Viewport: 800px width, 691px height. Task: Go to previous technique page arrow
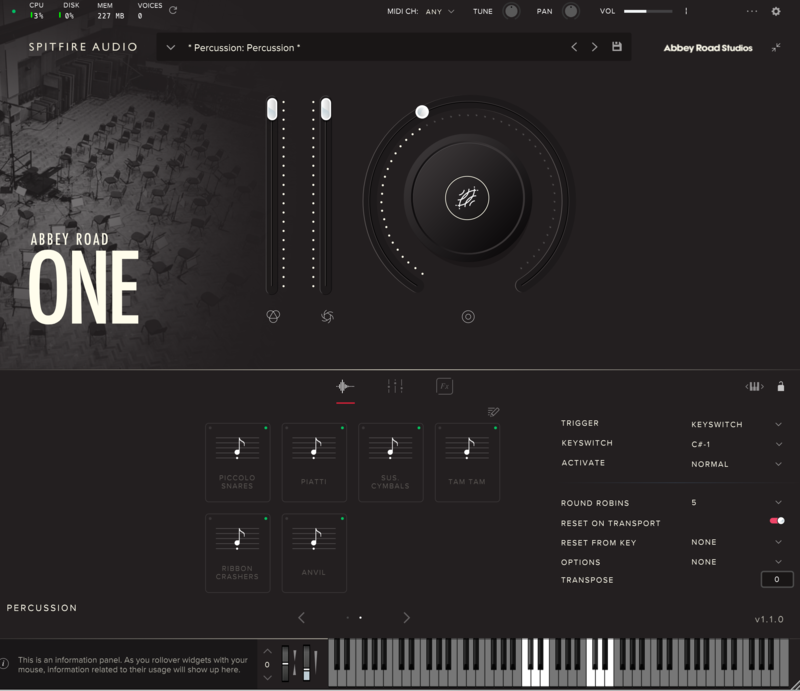(x=302, y=618)
